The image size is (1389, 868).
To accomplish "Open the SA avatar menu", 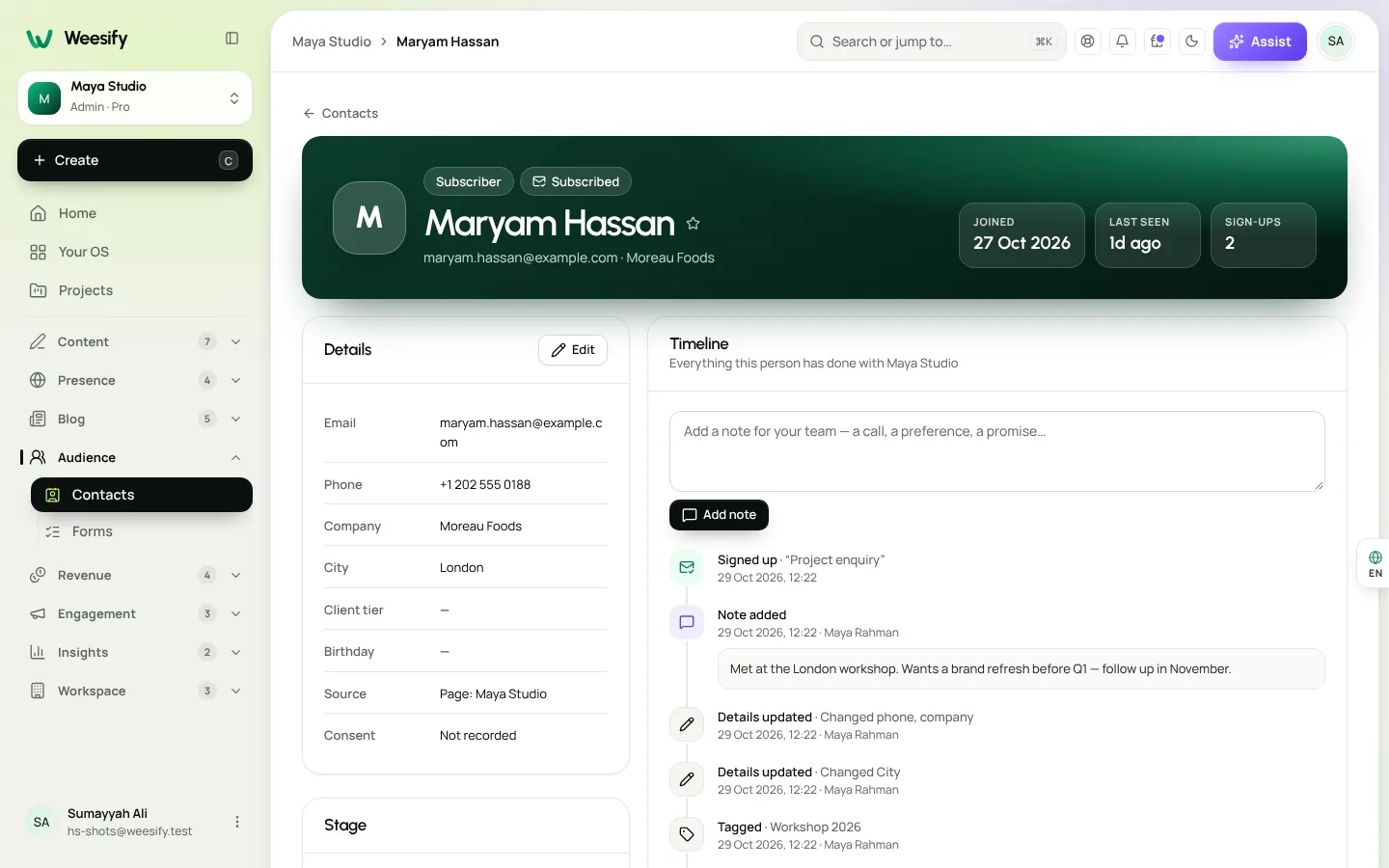I will (x=1336, y=41).
